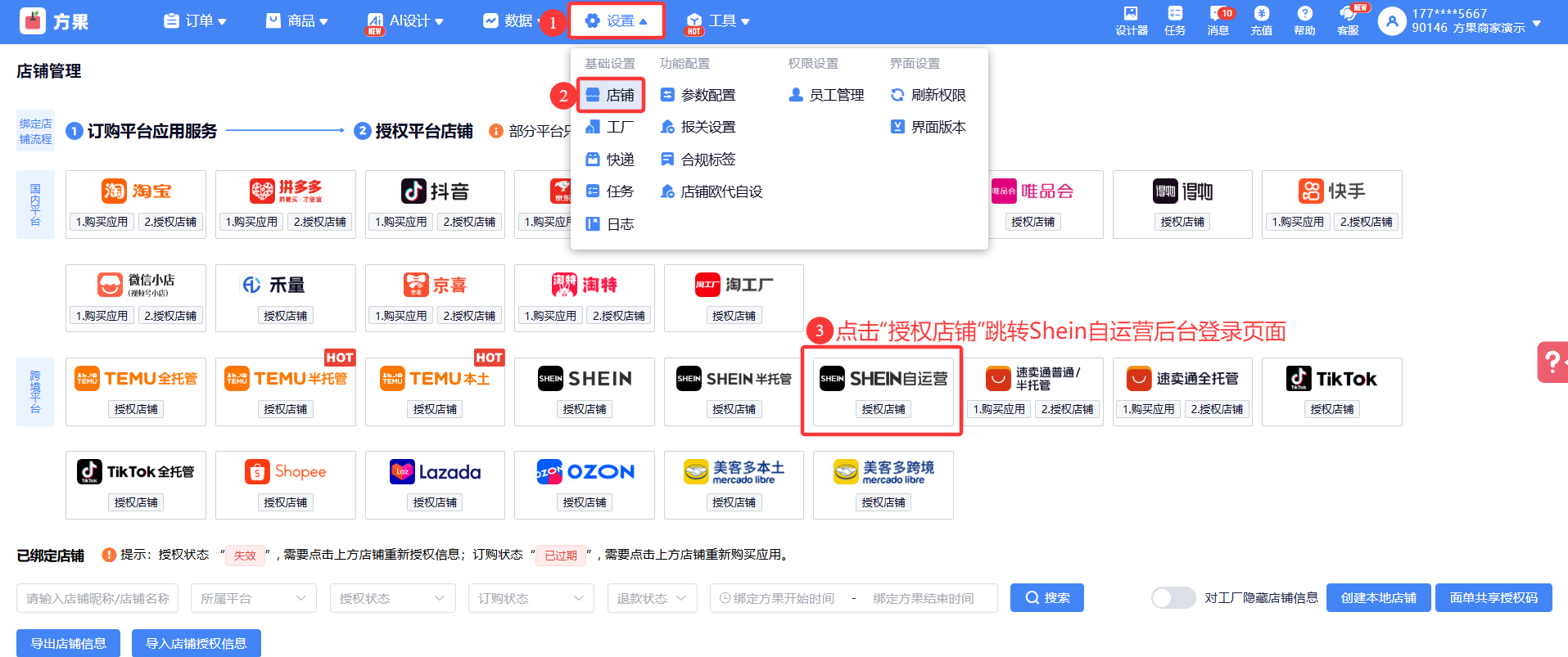The width and height of the screenshot is (1568, 657).
Task: Click the 得物 platform logo
Action: pyautogui.click(x=1183, y=191)
